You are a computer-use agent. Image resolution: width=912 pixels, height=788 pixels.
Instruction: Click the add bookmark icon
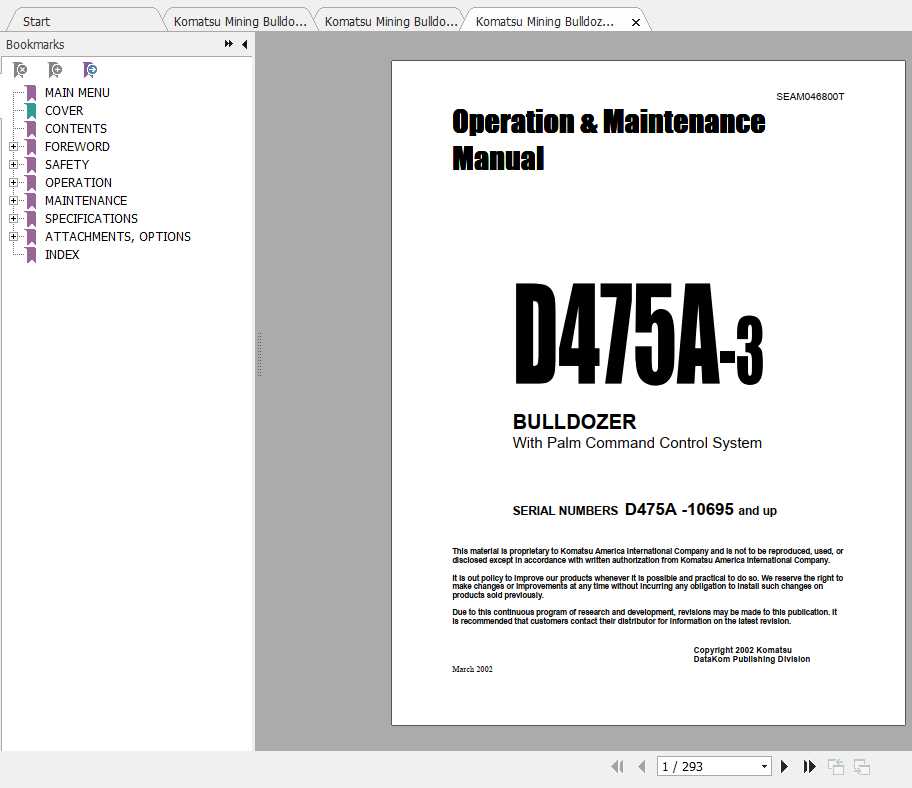[x=55, y=70]
